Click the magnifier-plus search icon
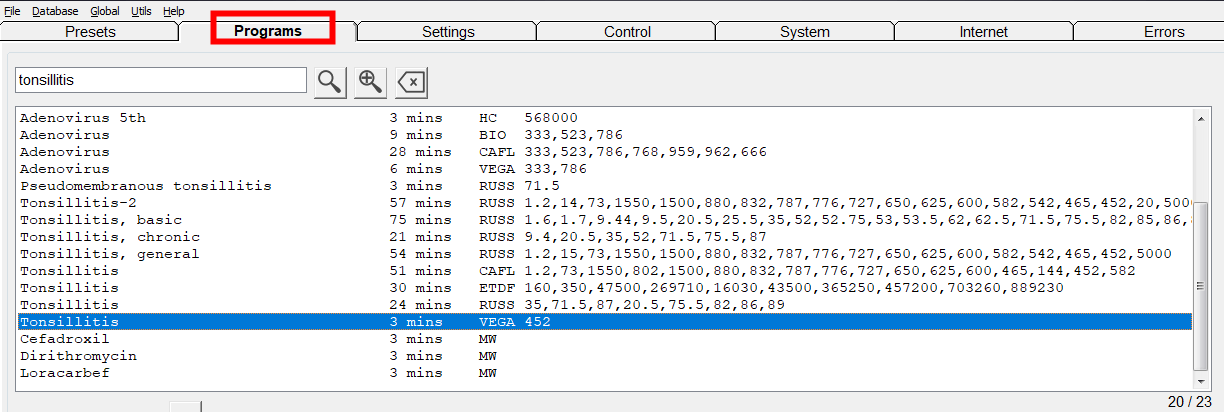Screen dimensions: 1224x412 371,82
